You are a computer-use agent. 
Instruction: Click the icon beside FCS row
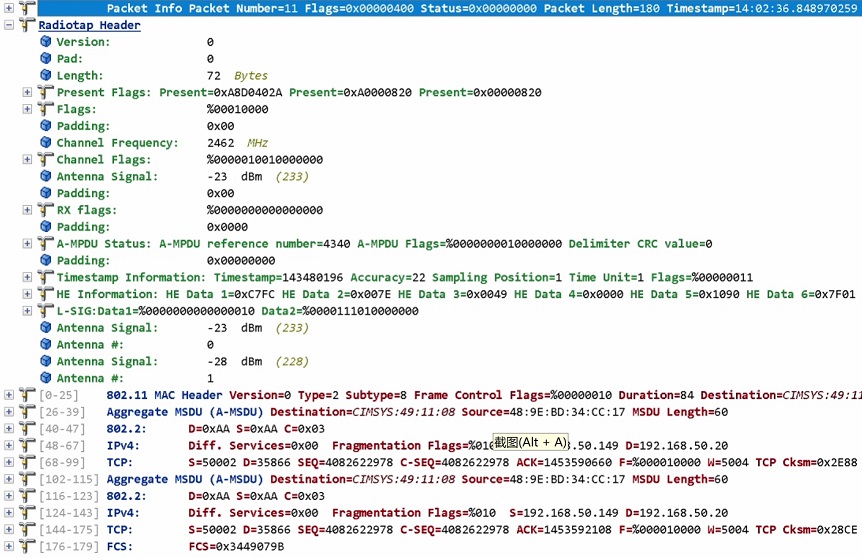(27, 547)
